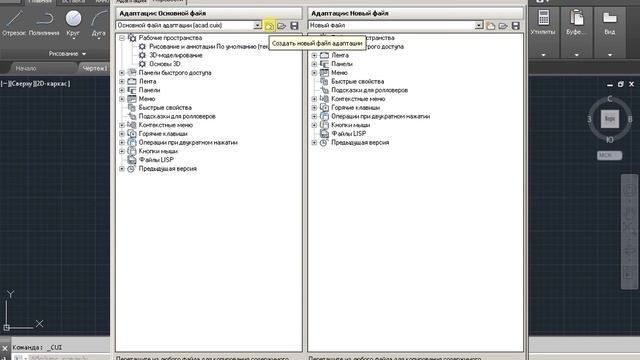Image resolution: width=640 pixels, height=360 pixels.
Task: Expand Кнопки мыши in left tree
Action: tap(122, 151)
